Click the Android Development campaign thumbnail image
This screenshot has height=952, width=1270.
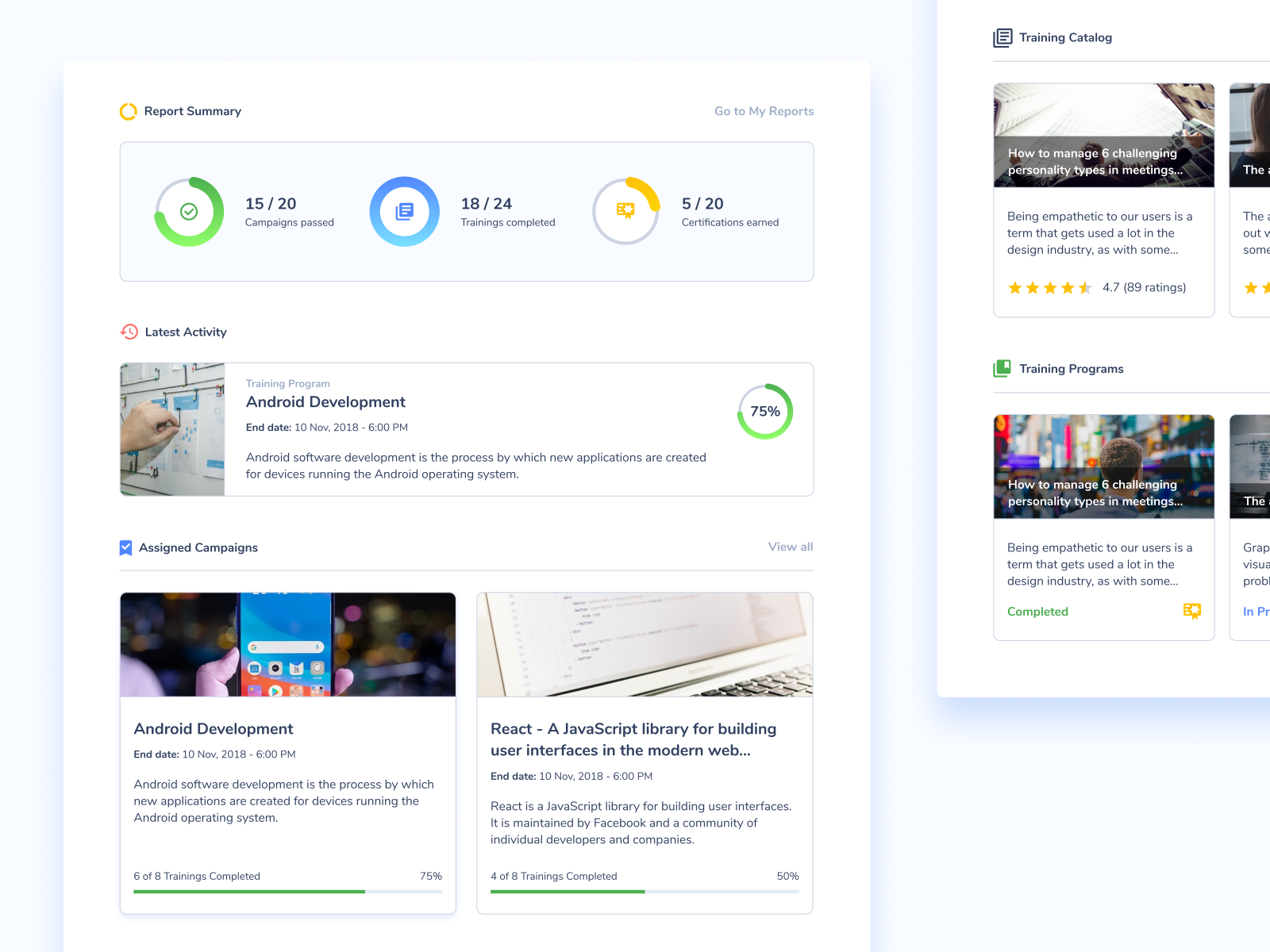pyautogui.click(x=287, y=644)
